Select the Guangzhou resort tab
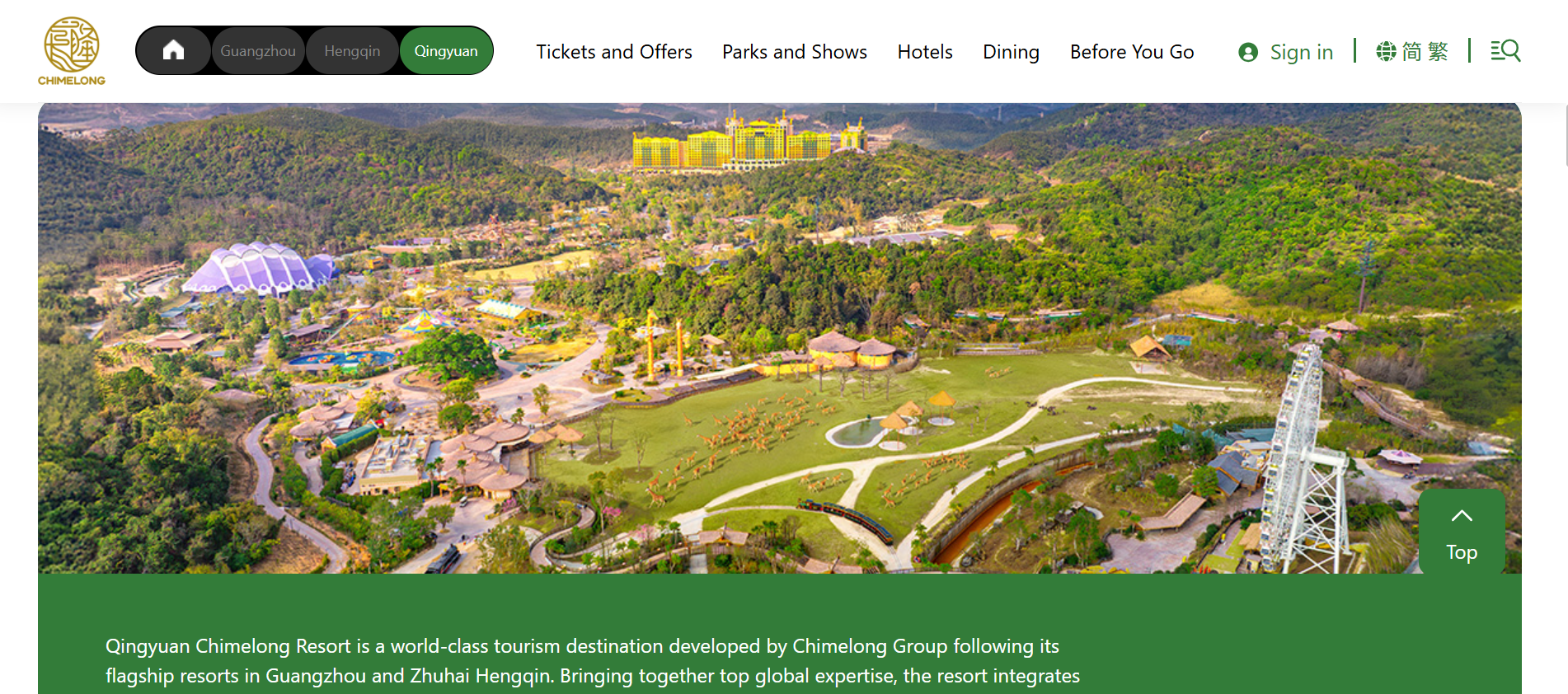The image size is (1568, 694). click(x=258, y=51)
